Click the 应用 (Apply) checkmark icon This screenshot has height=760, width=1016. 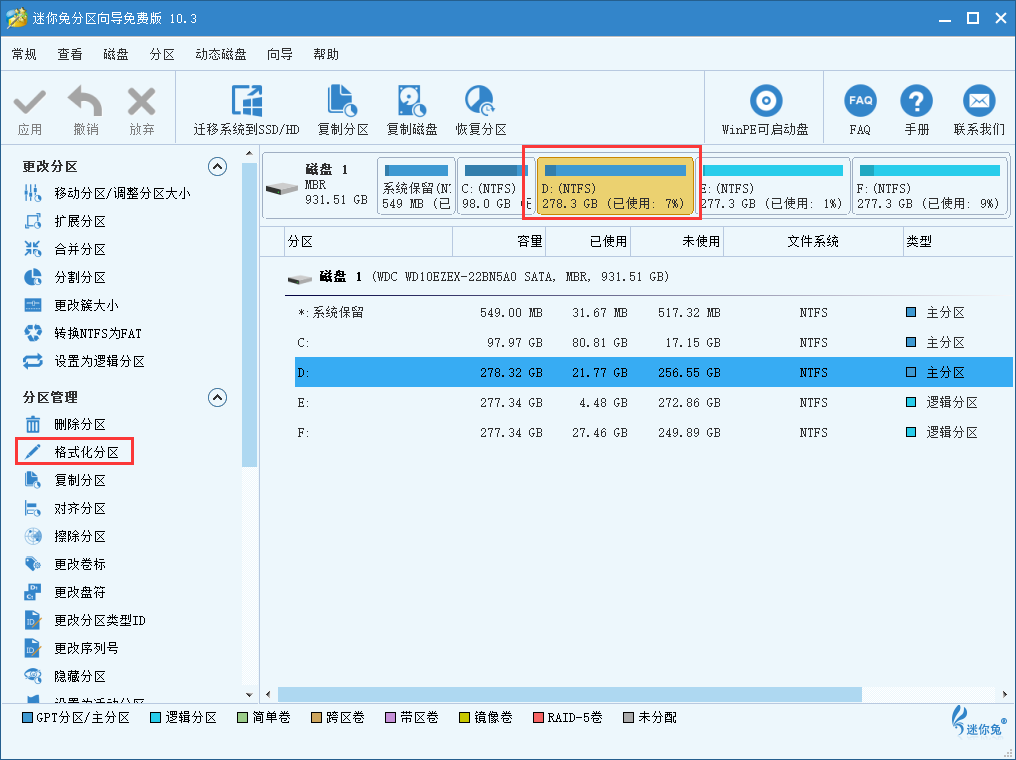tap(30, 102)
